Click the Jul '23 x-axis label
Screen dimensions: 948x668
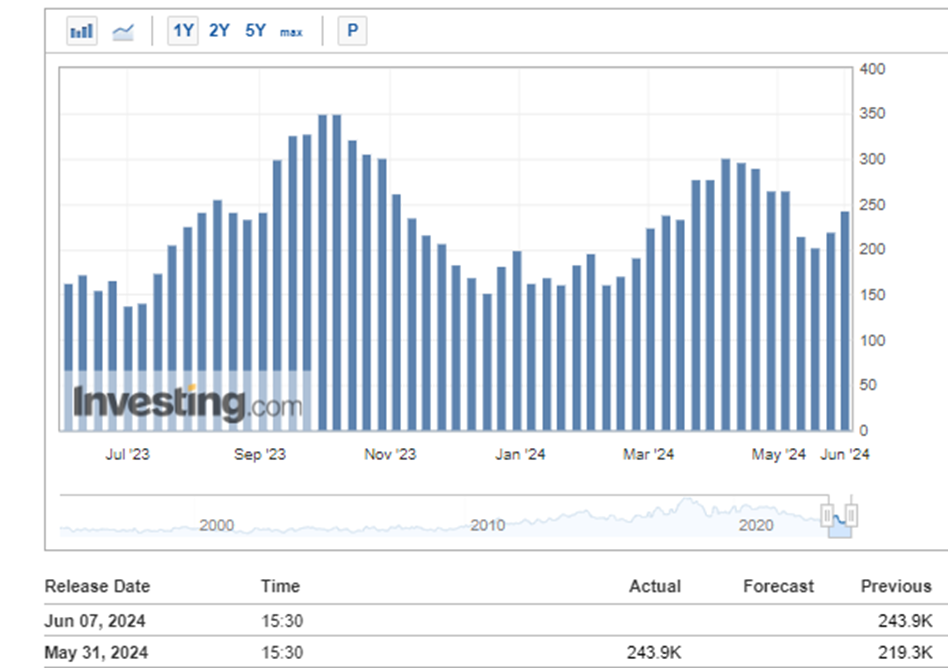(127, 454)
